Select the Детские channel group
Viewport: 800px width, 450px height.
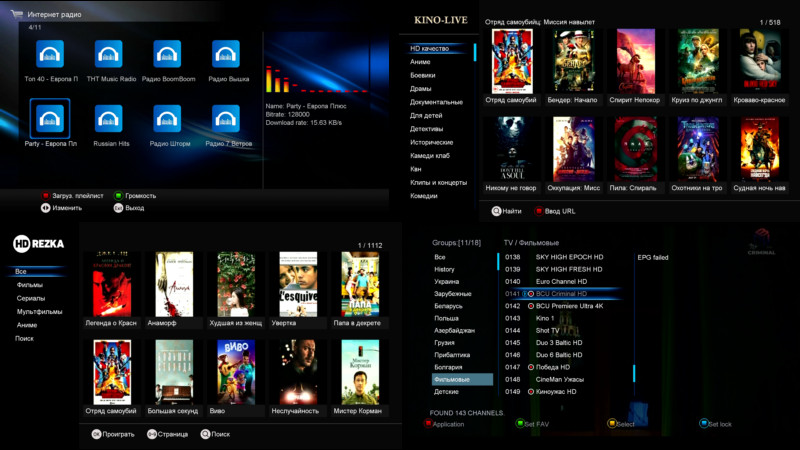click(x=446, y=392)
